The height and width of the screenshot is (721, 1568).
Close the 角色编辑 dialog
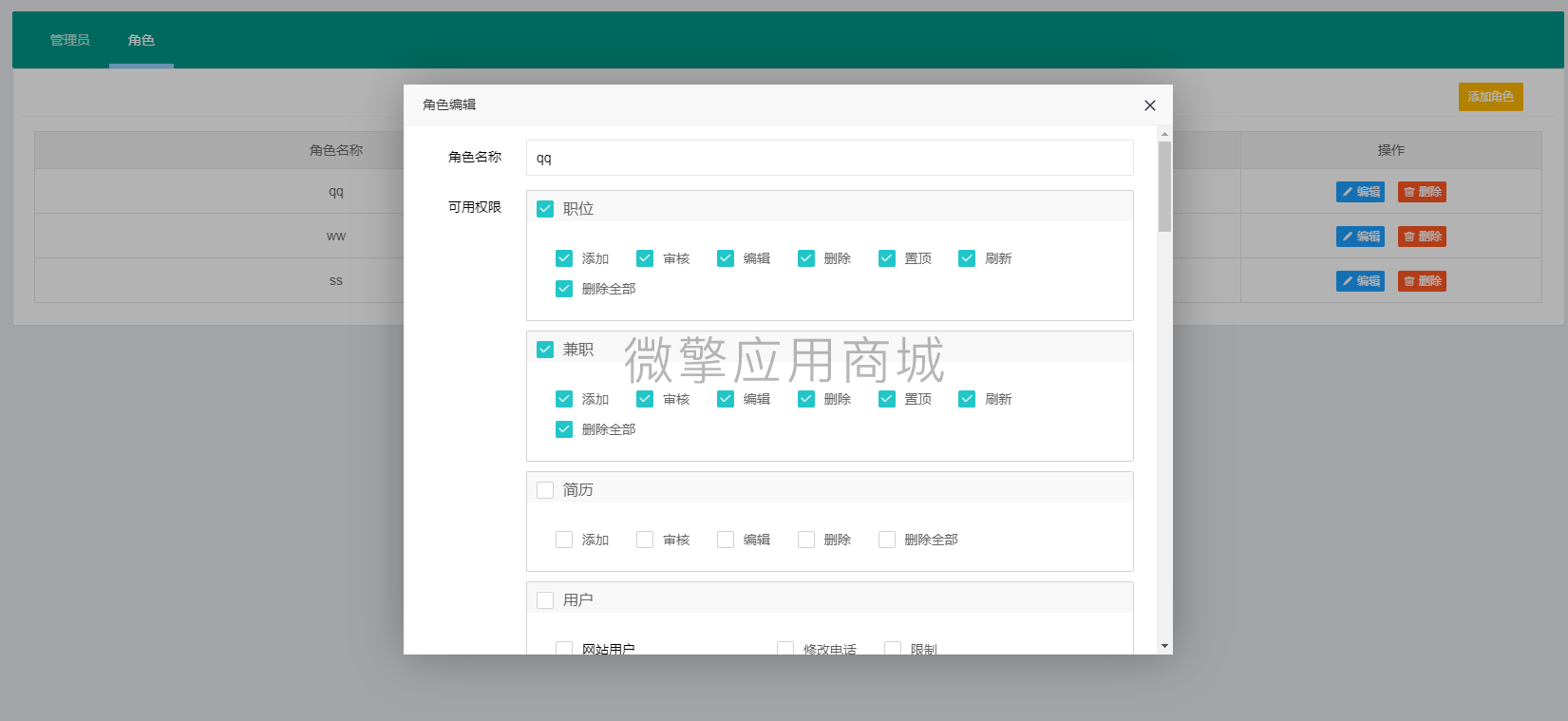tap(1149, 105)
